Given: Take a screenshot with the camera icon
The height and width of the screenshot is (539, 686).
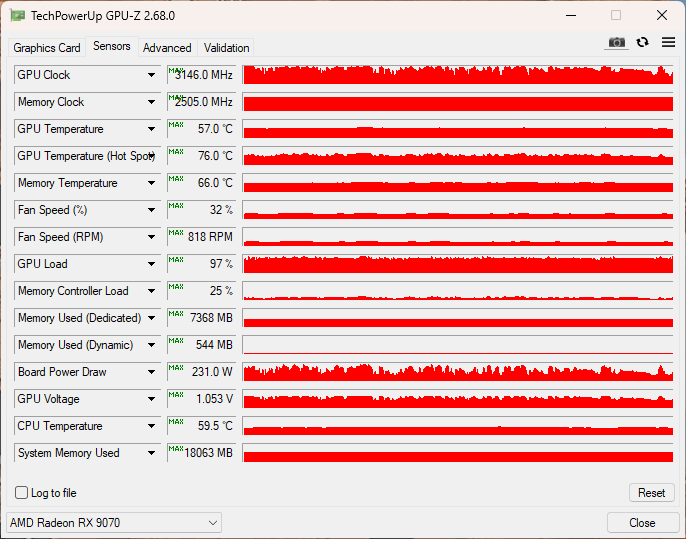Looking at the screenshot, I should coord(616,42).
